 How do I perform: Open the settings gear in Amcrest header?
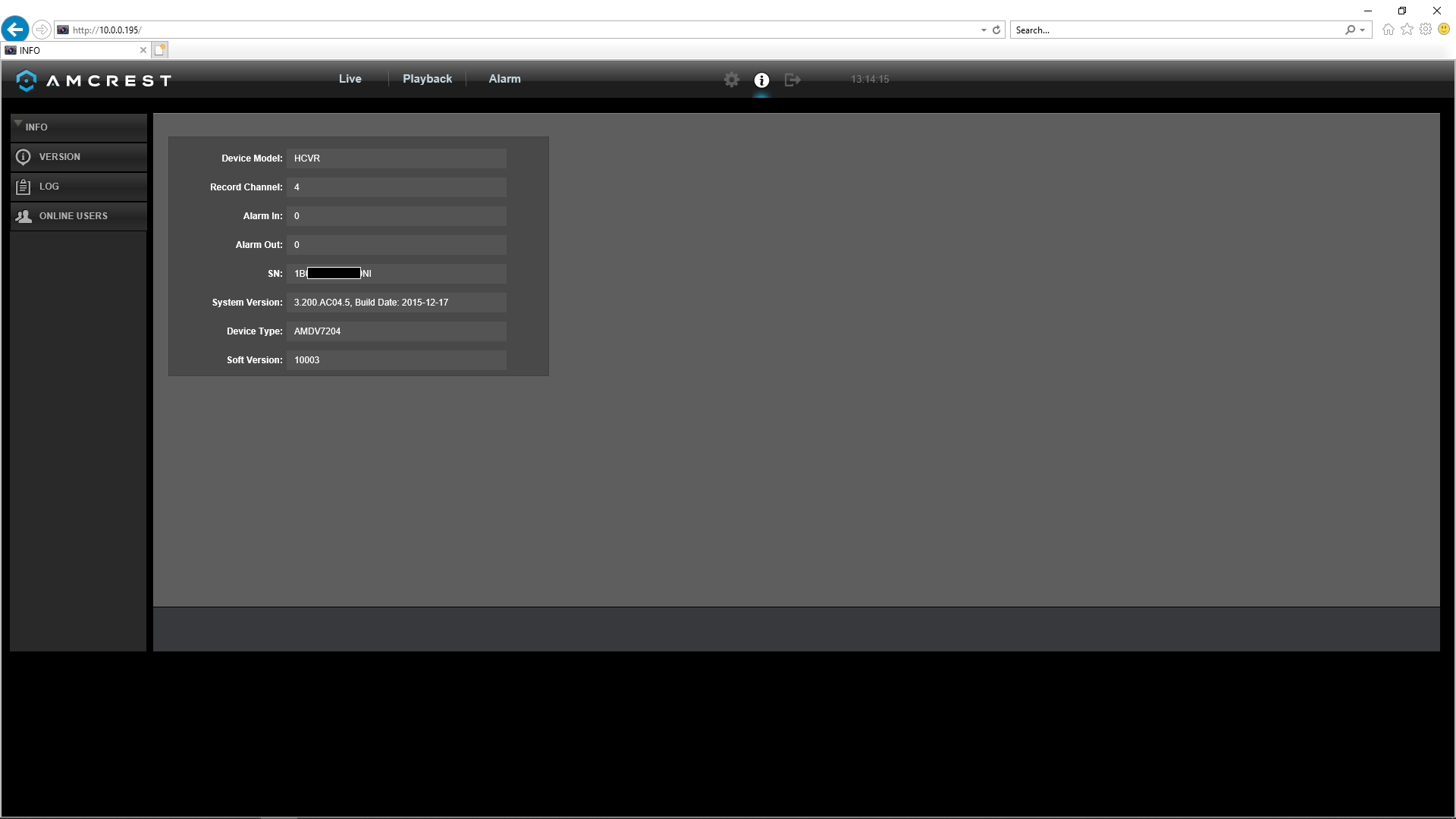[731, 80]
